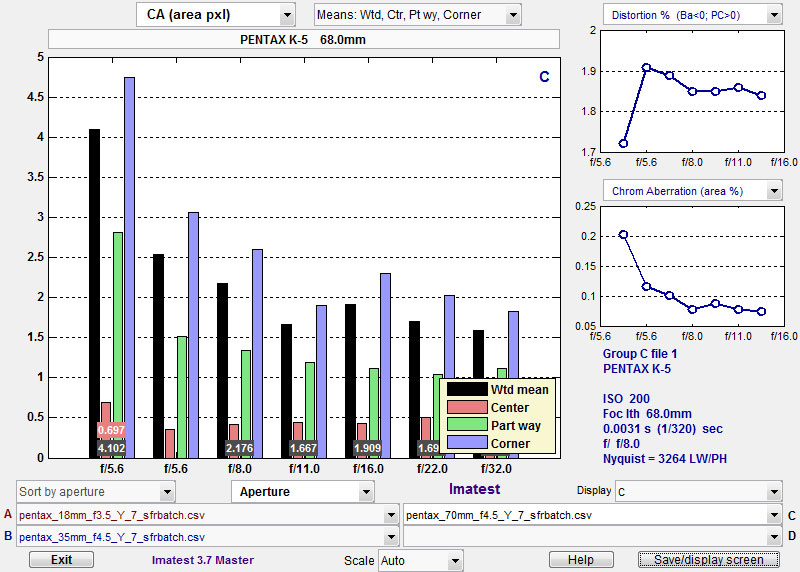The width and height of the screenshot is (800, 572).
Task: Open the Scale Auto dropdown
Action: click(420, 561)
